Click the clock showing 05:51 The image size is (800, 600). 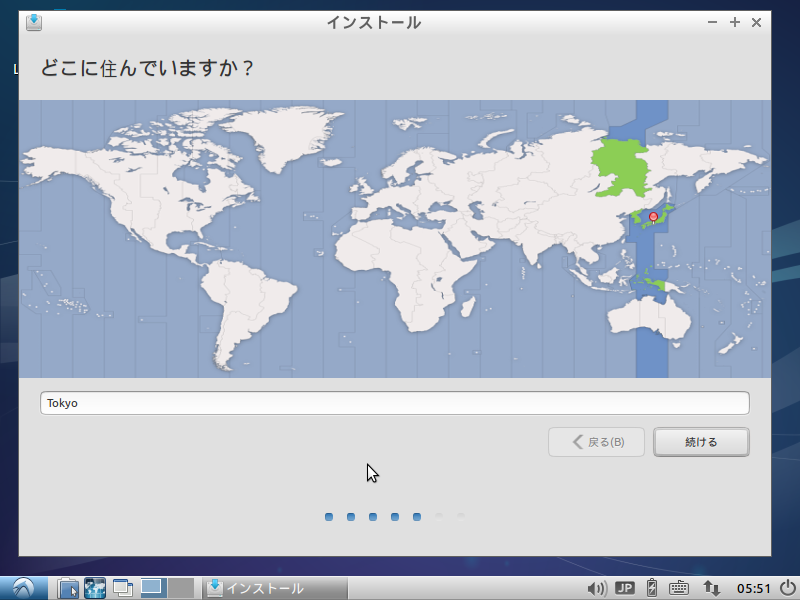pyautogui.click(x=752, y=588)
